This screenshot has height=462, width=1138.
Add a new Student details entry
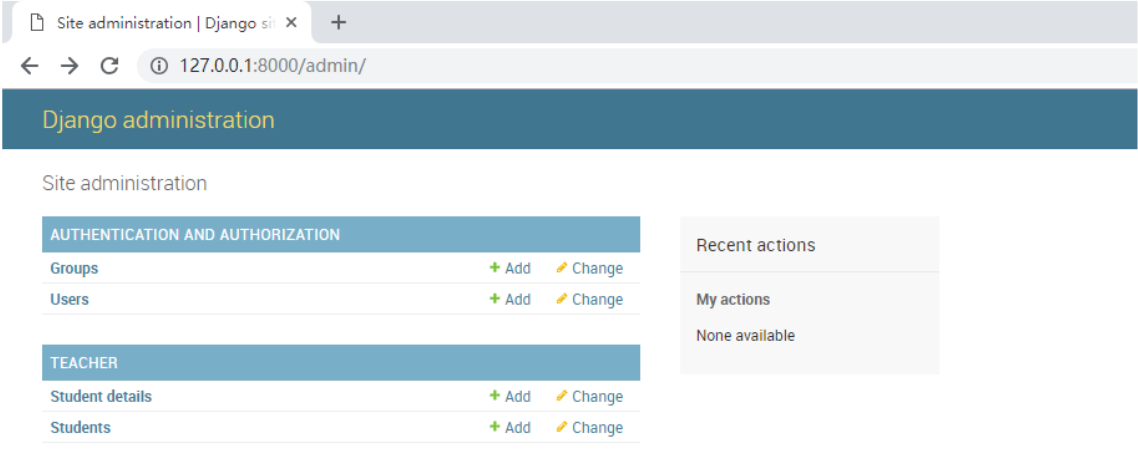[x=510, y=396]
